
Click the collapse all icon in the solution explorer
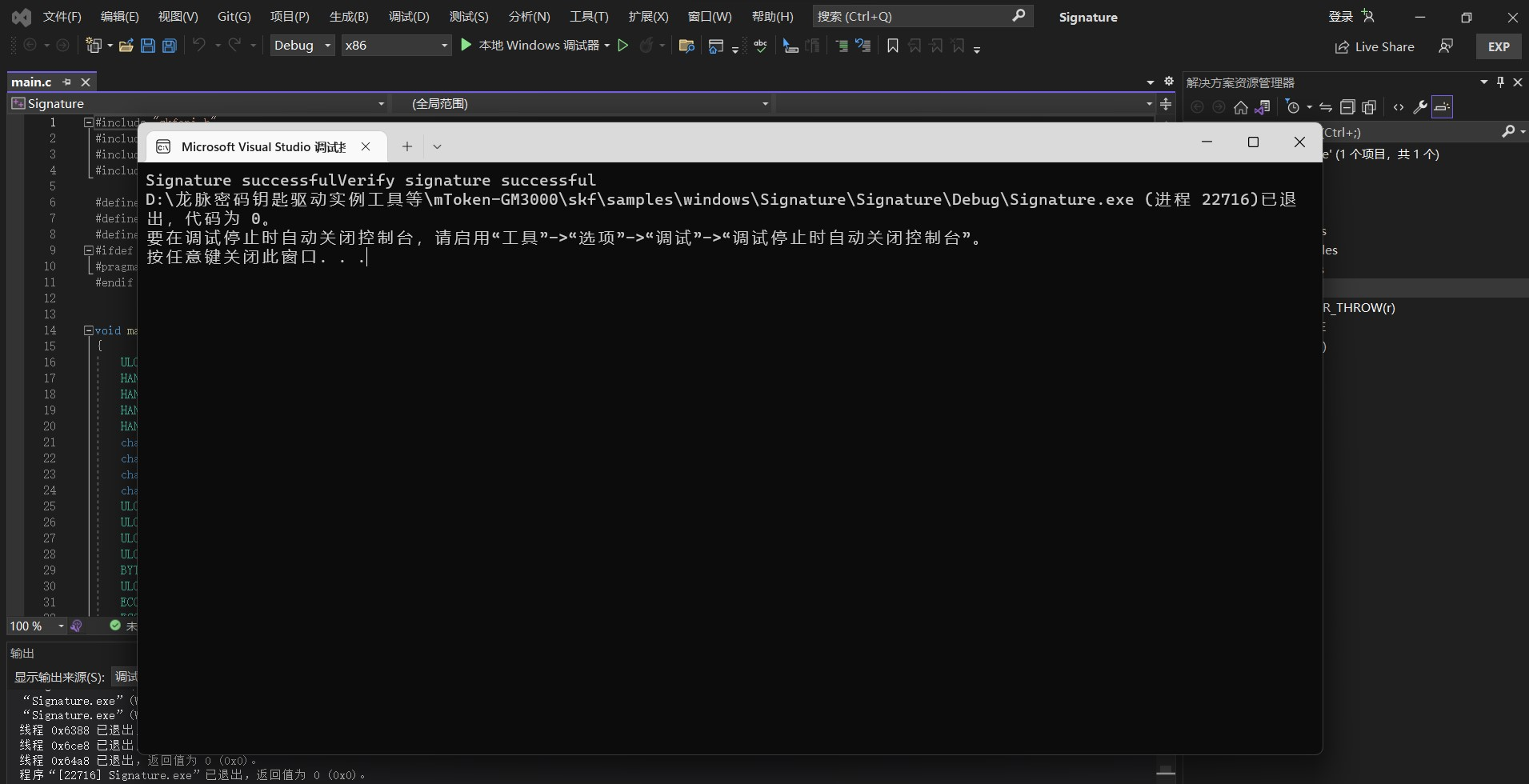1347,107
